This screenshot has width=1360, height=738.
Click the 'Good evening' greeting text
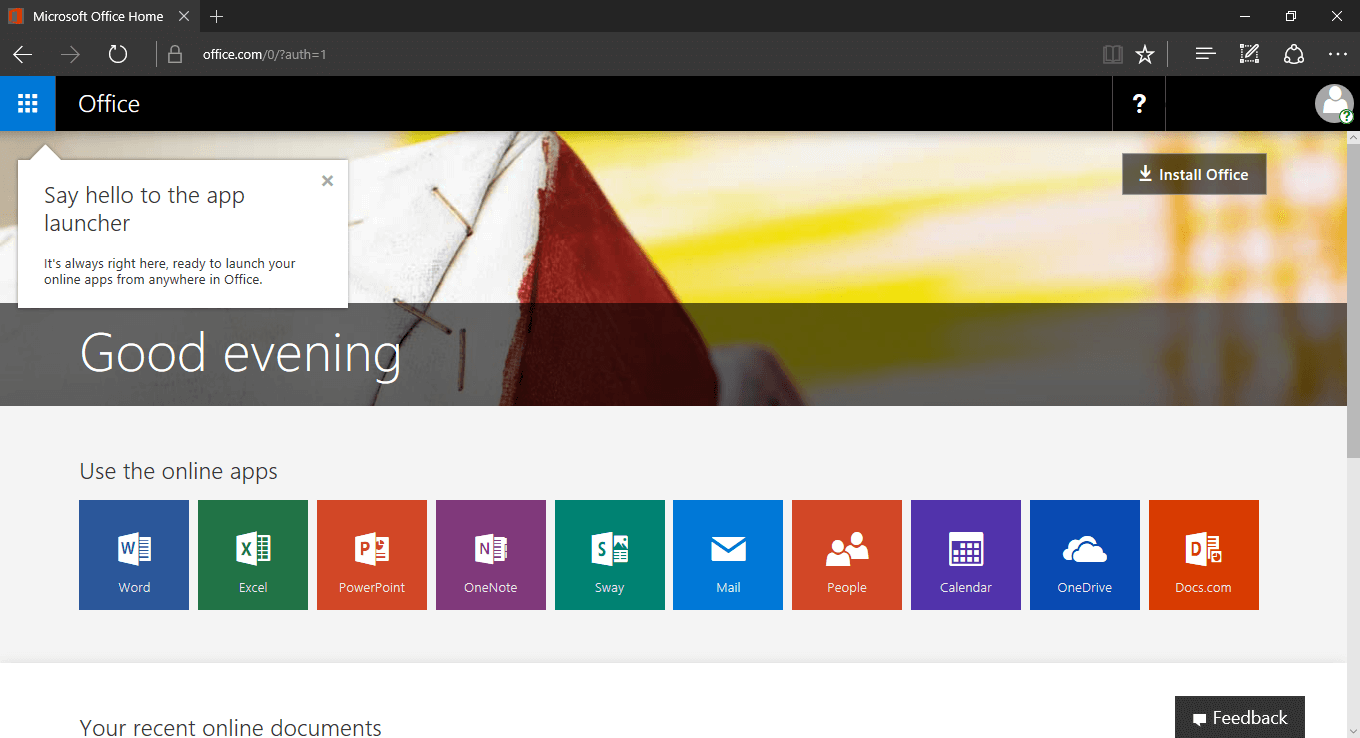pos(240,354)
